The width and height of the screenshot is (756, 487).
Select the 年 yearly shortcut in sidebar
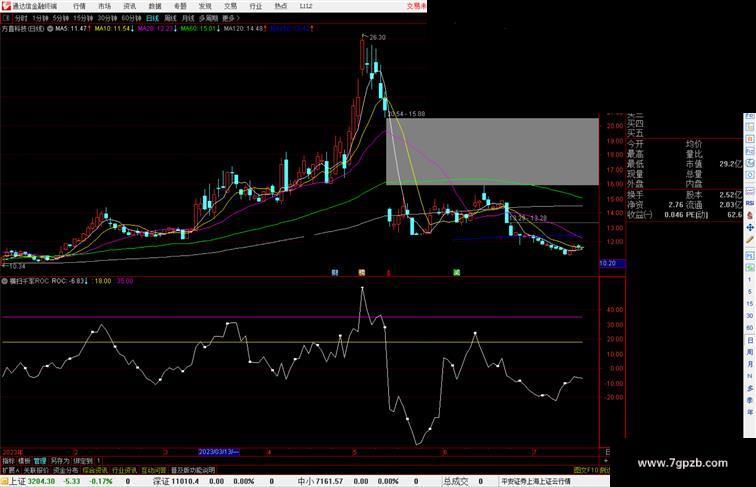click(x=750, y=412)
